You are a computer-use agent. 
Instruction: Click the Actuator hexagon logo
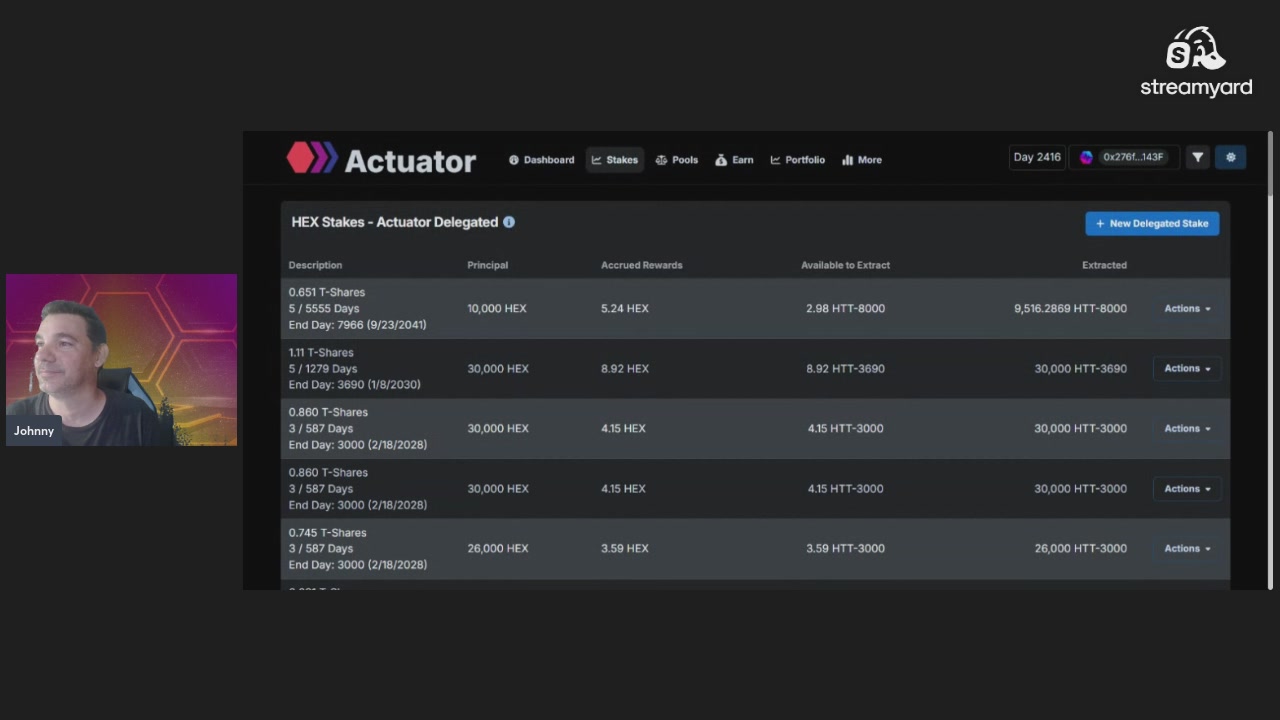point(312,158)
